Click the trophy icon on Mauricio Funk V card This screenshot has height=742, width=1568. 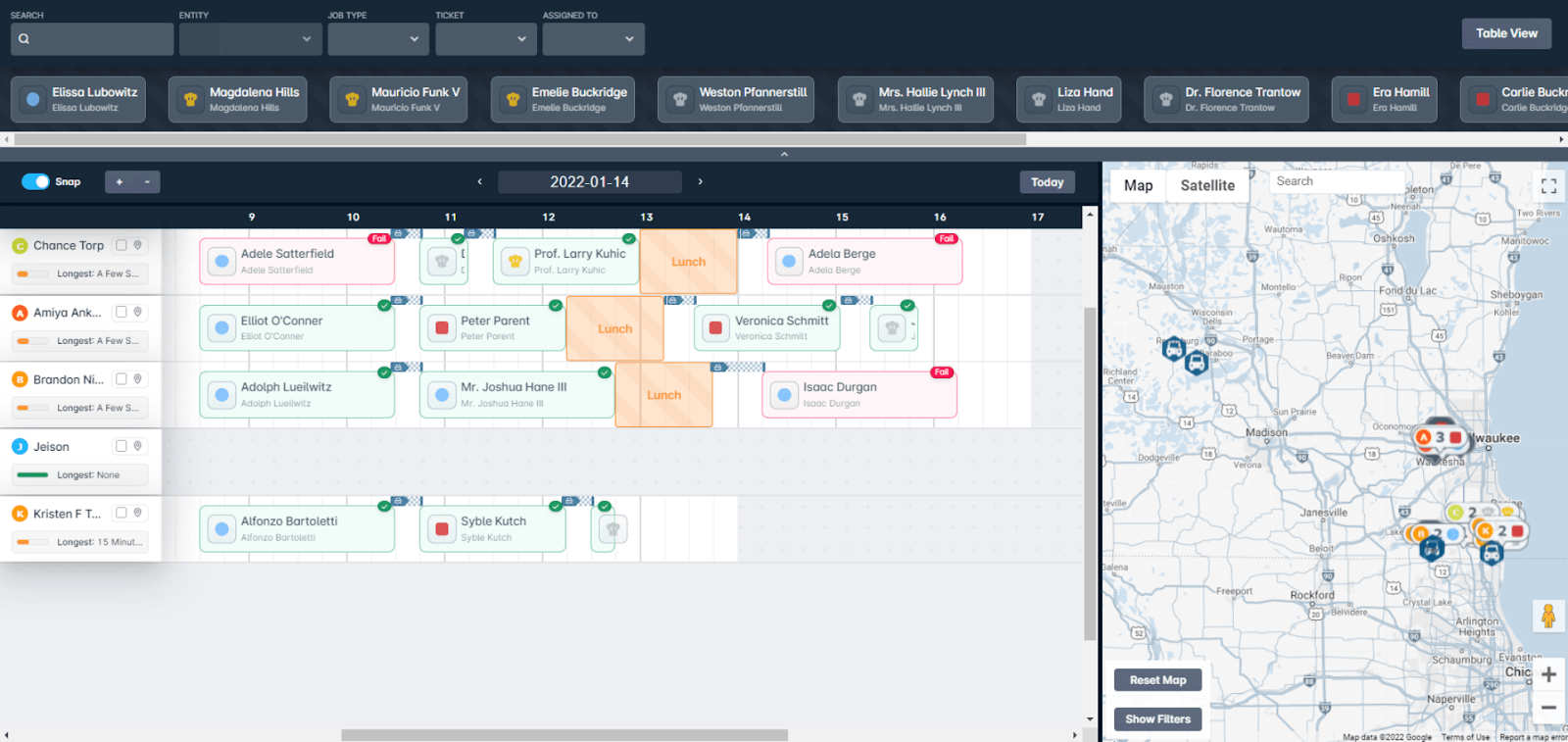352,99
